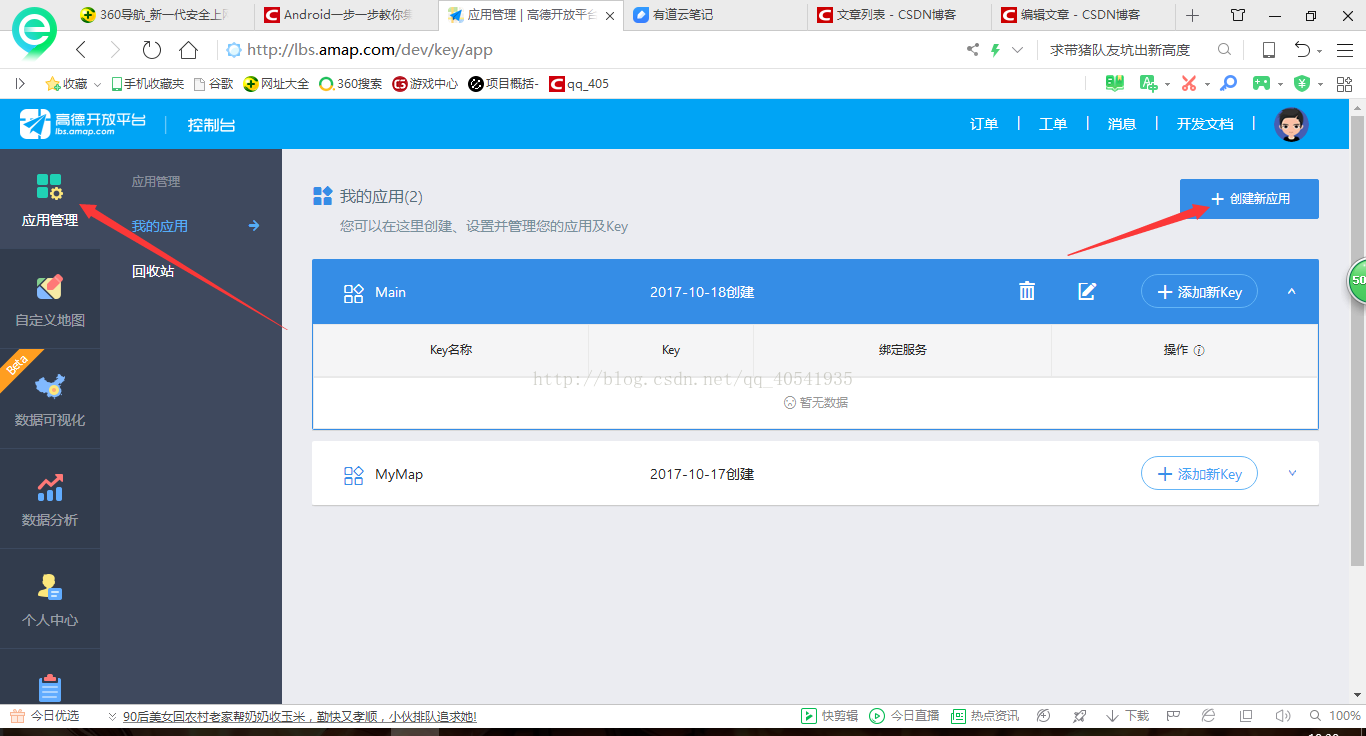This screenshot has width=1366, height=736.
Task: Switch to 360导航 browser tab
Action: (x=162, y=15)
